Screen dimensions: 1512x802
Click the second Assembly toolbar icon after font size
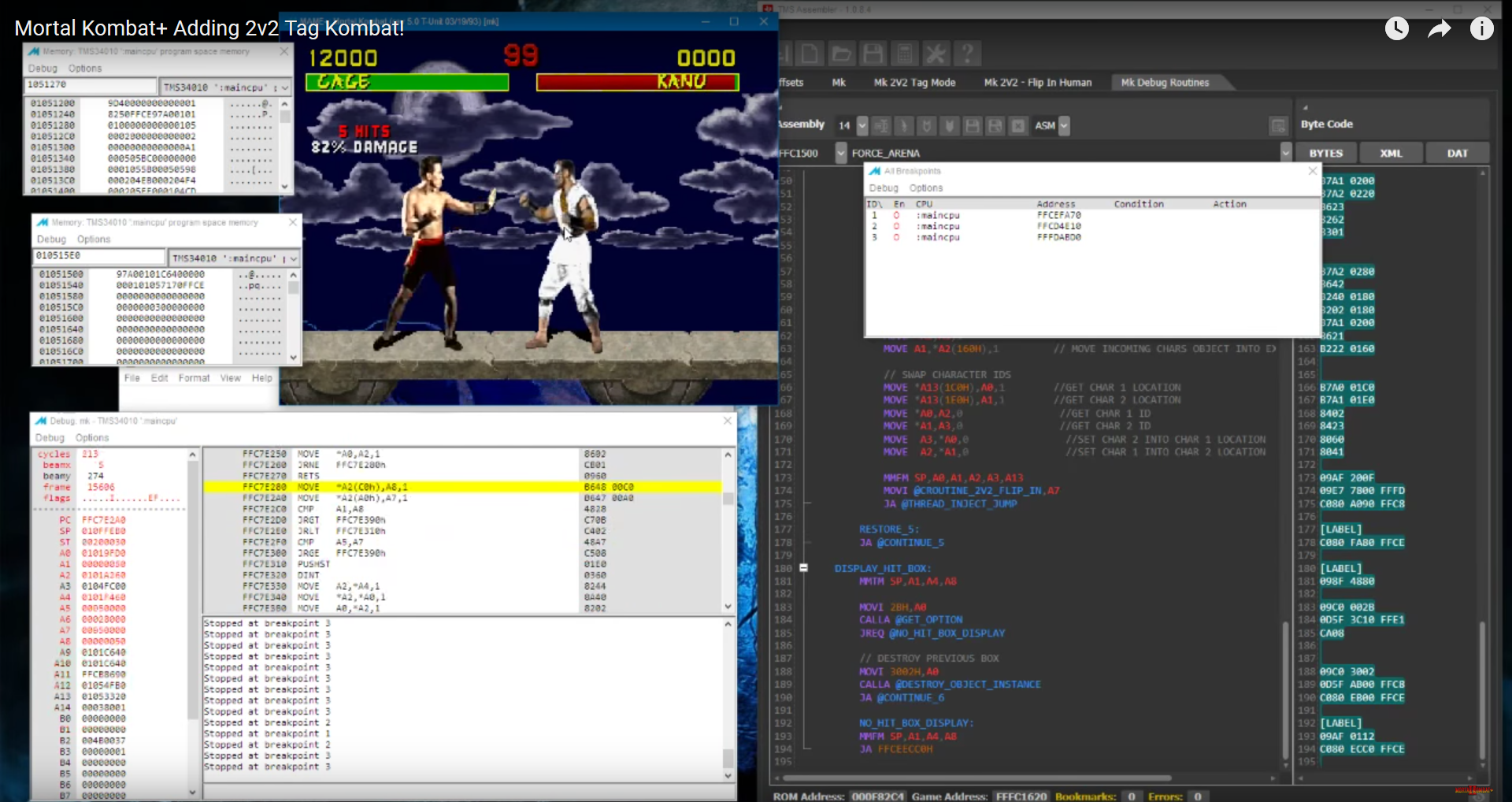coord(904,125)
